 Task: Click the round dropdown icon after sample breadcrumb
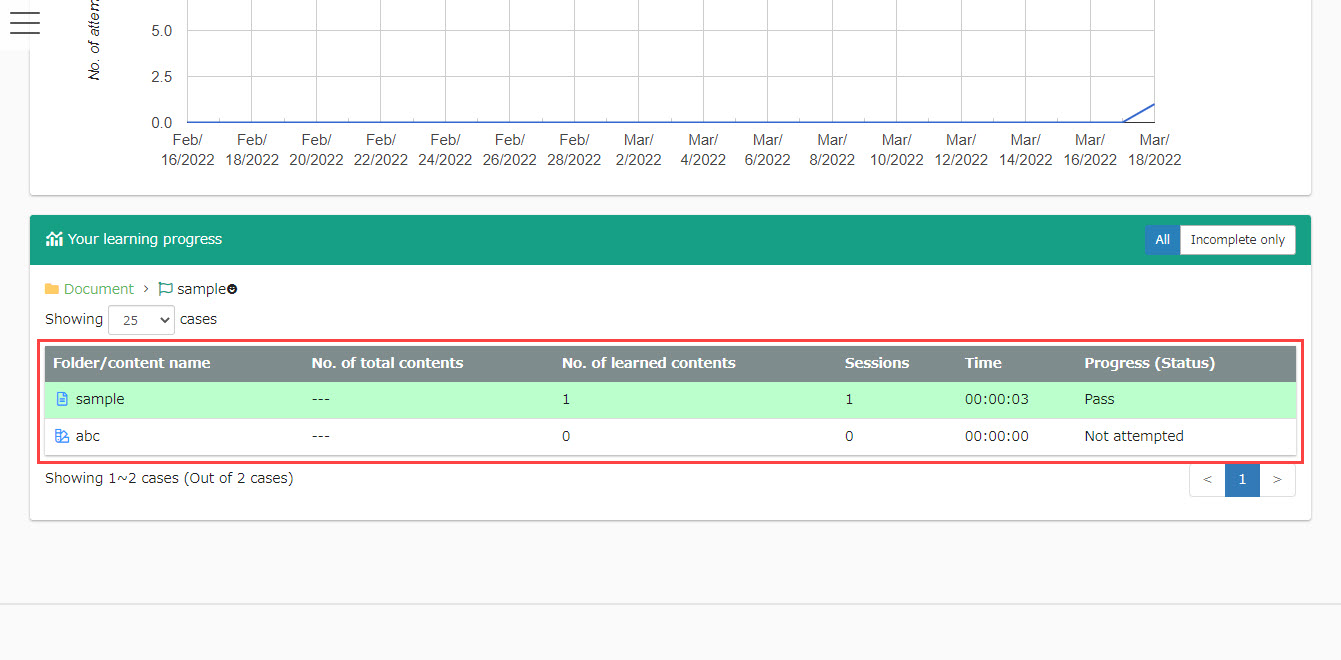point(232,290)
